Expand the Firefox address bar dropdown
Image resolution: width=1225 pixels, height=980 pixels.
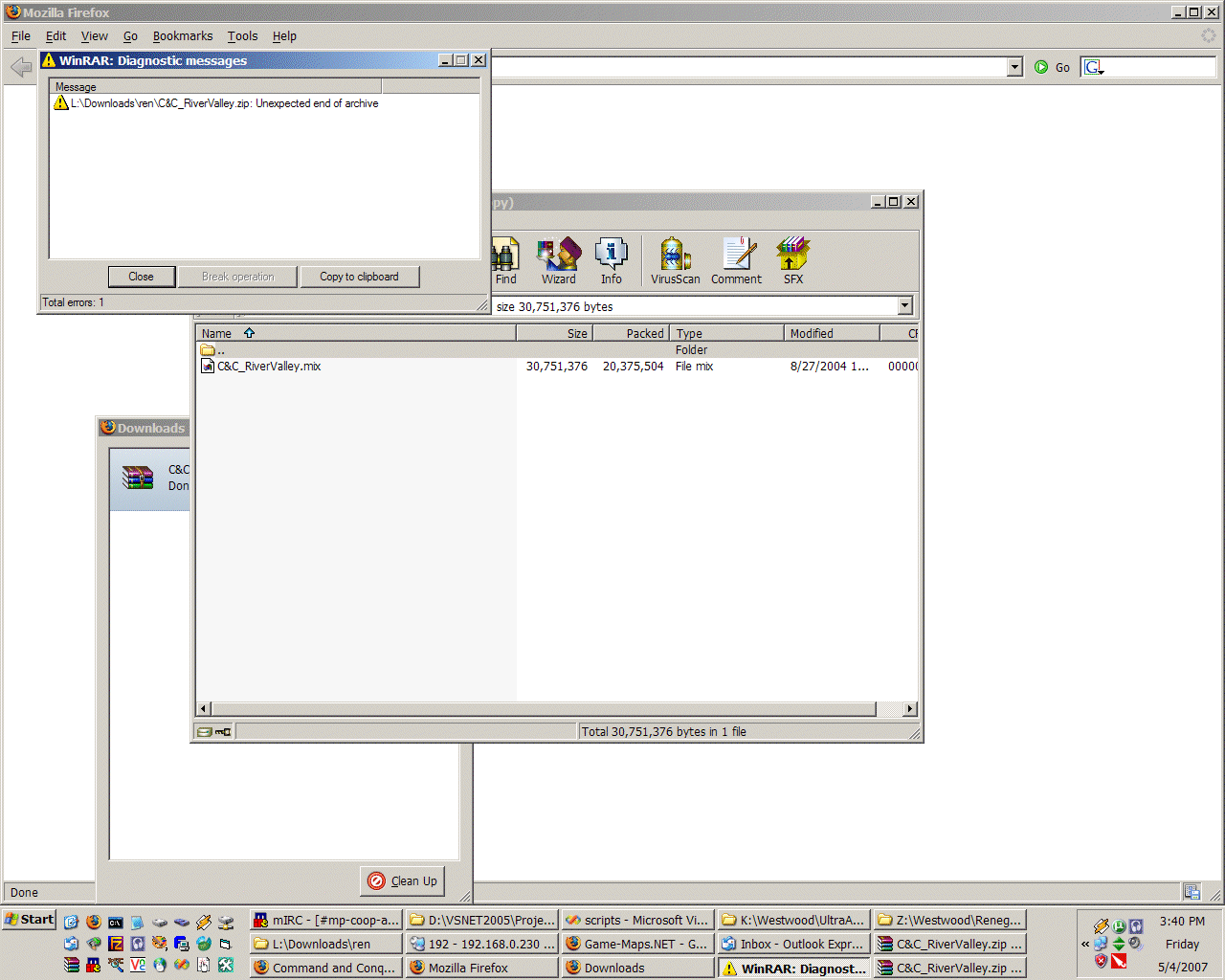pos(1014,67)
